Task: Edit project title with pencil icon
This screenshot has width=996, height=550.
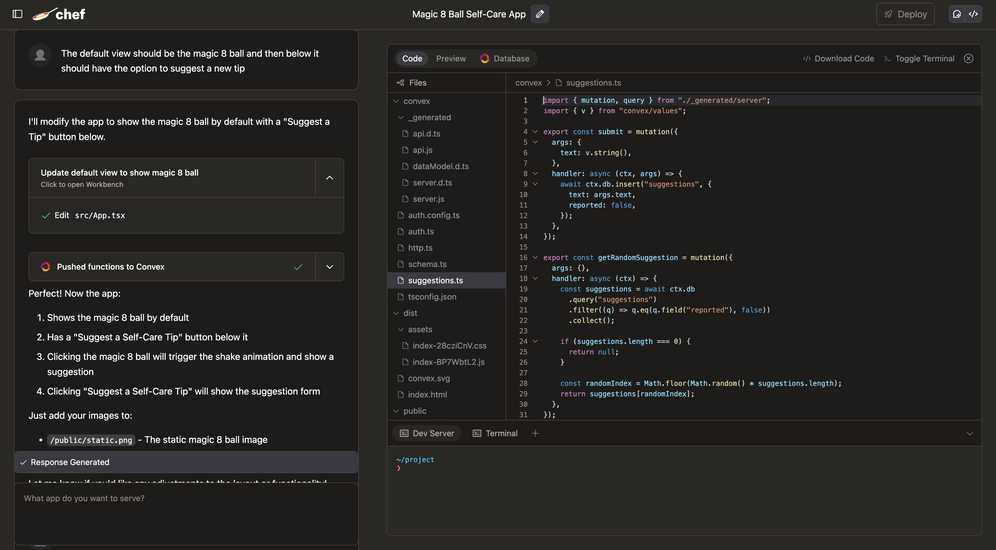Action: [540, 14]
